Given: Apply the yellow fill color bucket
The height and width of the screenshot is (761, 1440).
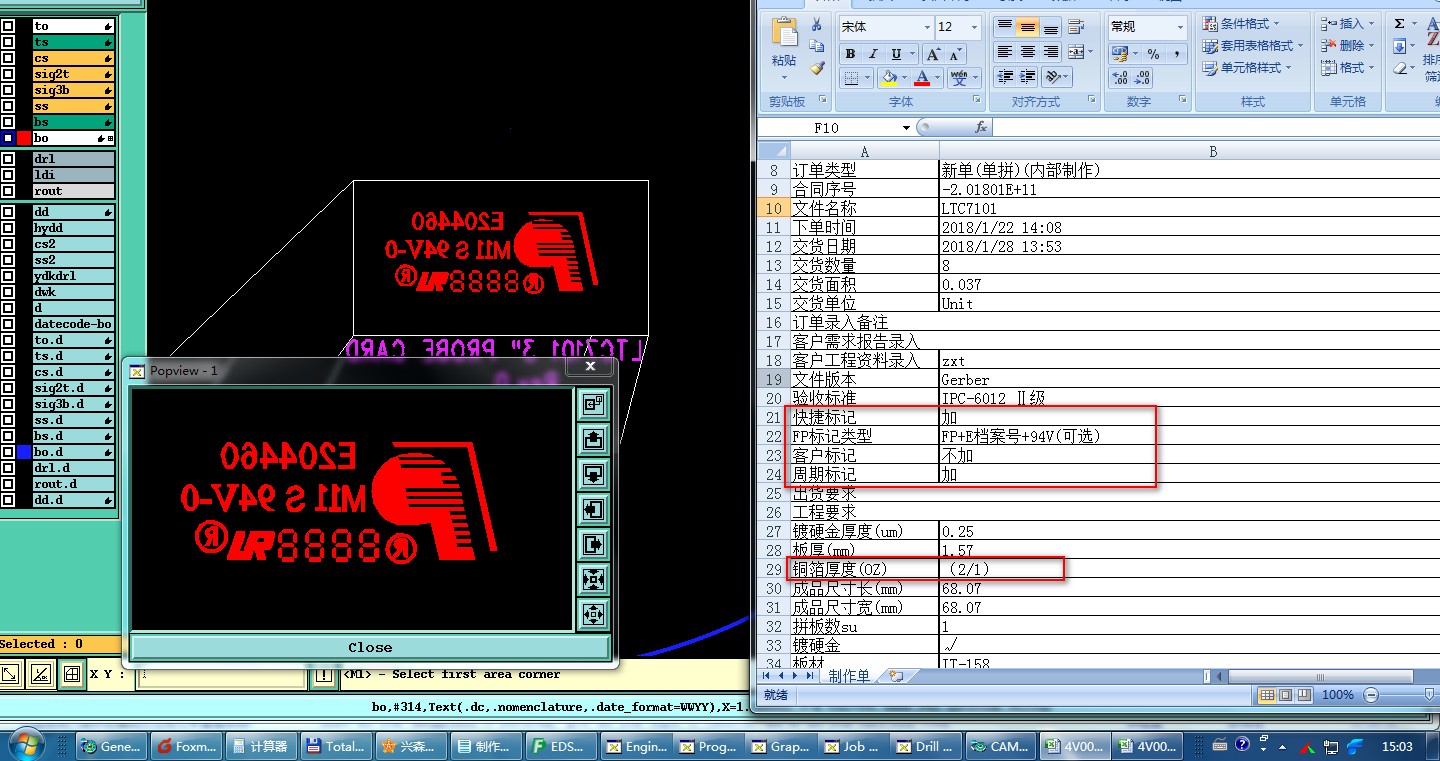Looking at the screenshot, I should (x=887, y=77).
